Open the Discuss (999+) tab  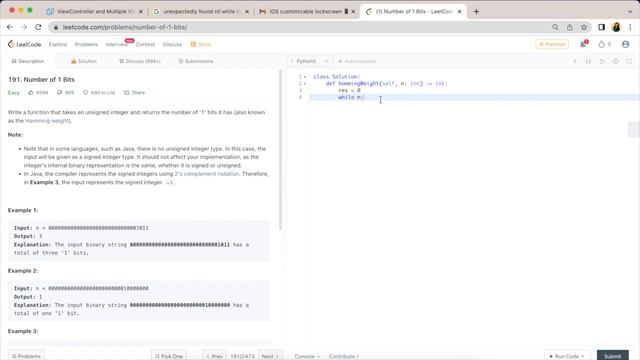pyautogui.click(x=140, y=61)
